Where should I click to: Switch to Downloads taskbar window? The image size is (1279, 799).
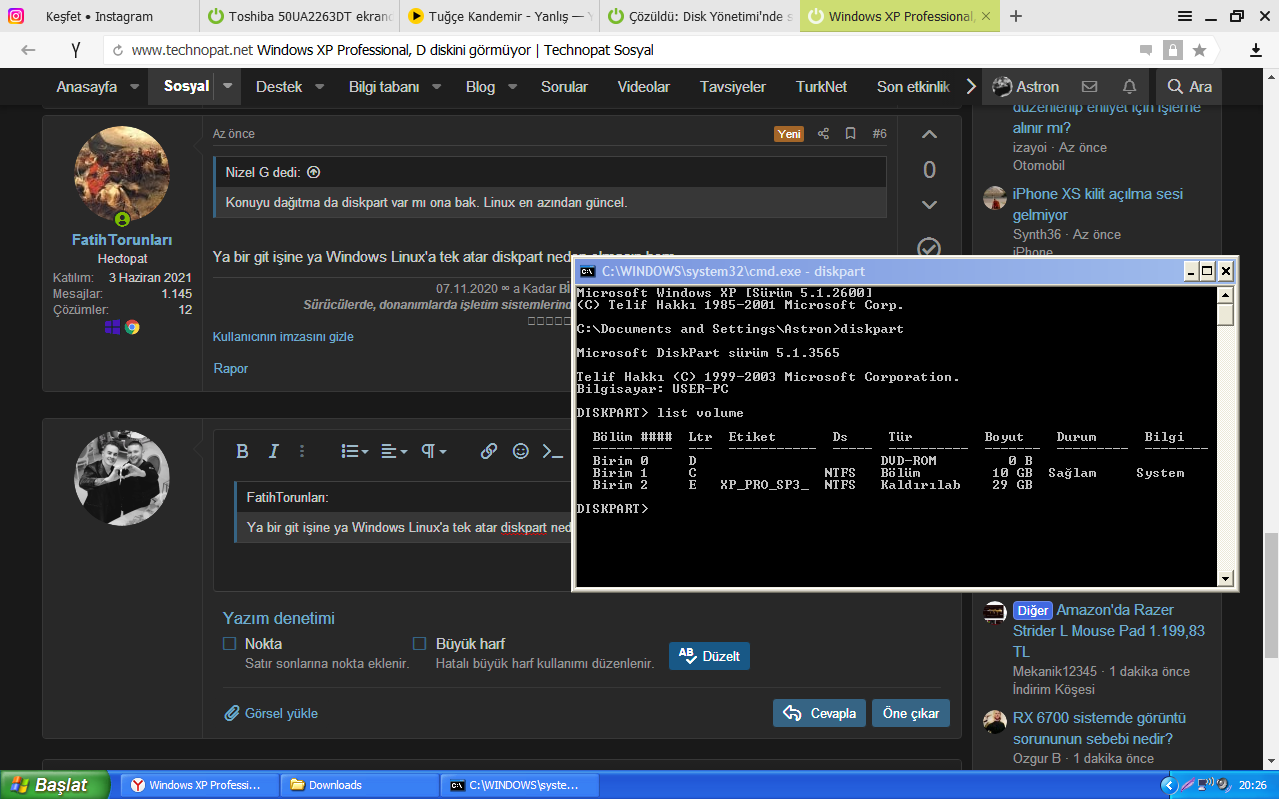tap(359, 785)
